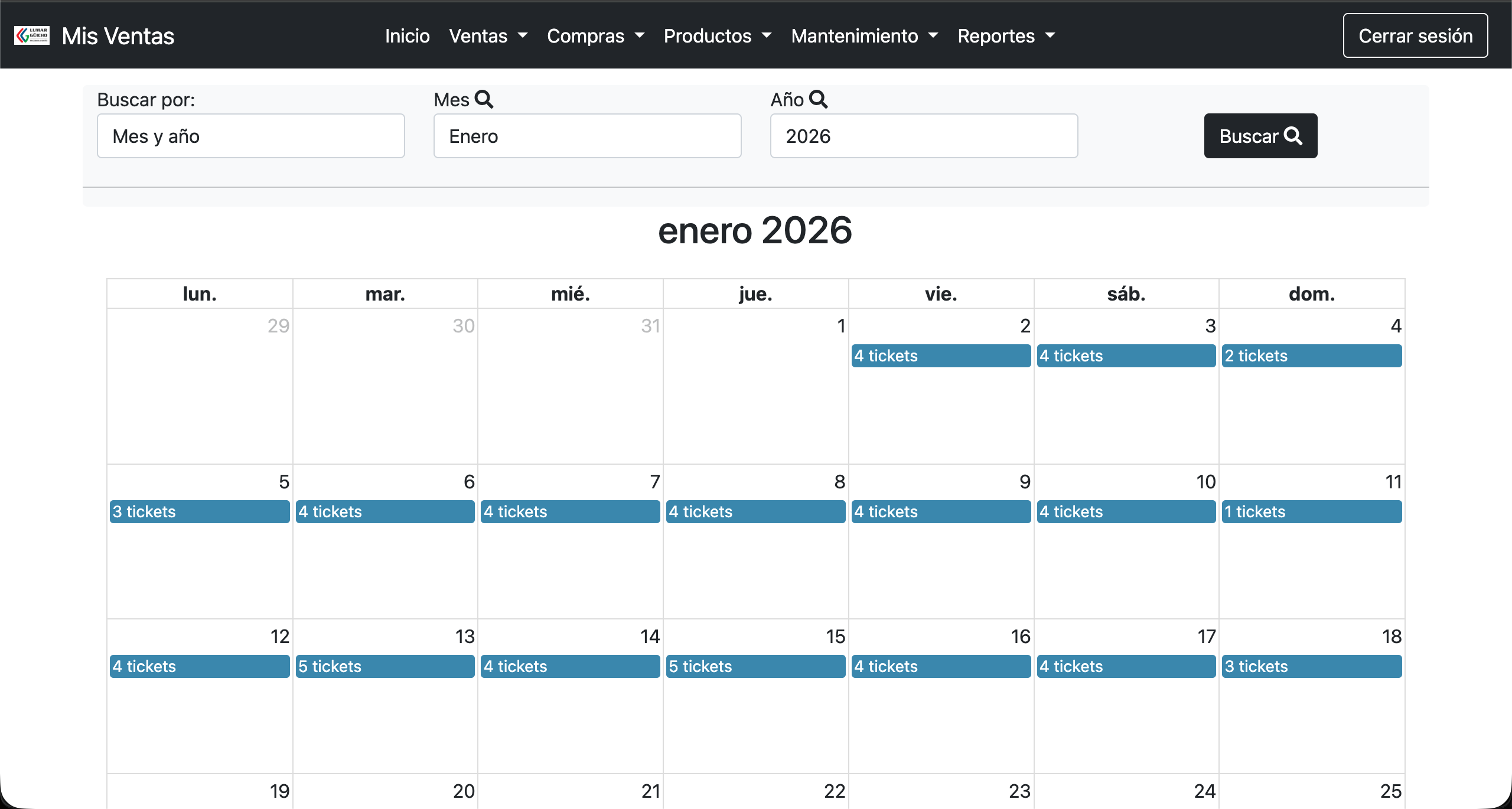This screenshot has width=1512, height=809.
Task: Open the 1 tickets event on January 11
Action: click(x=1312, y=512)
